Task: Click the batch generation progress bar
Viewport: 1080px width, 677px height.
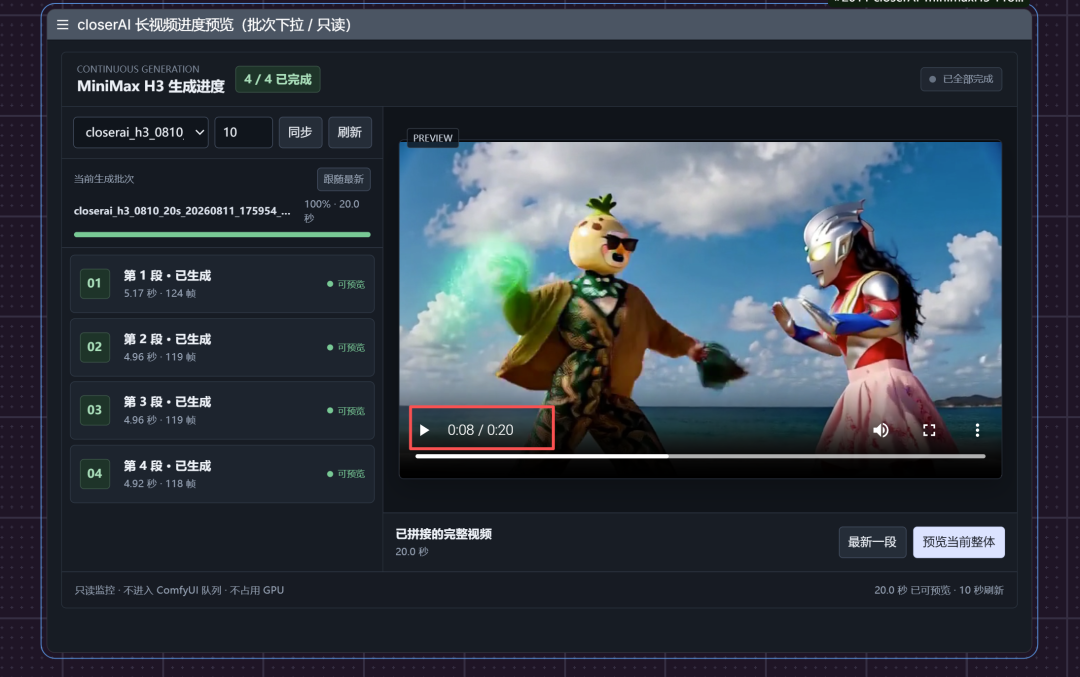Action: (x=222, y=235)
